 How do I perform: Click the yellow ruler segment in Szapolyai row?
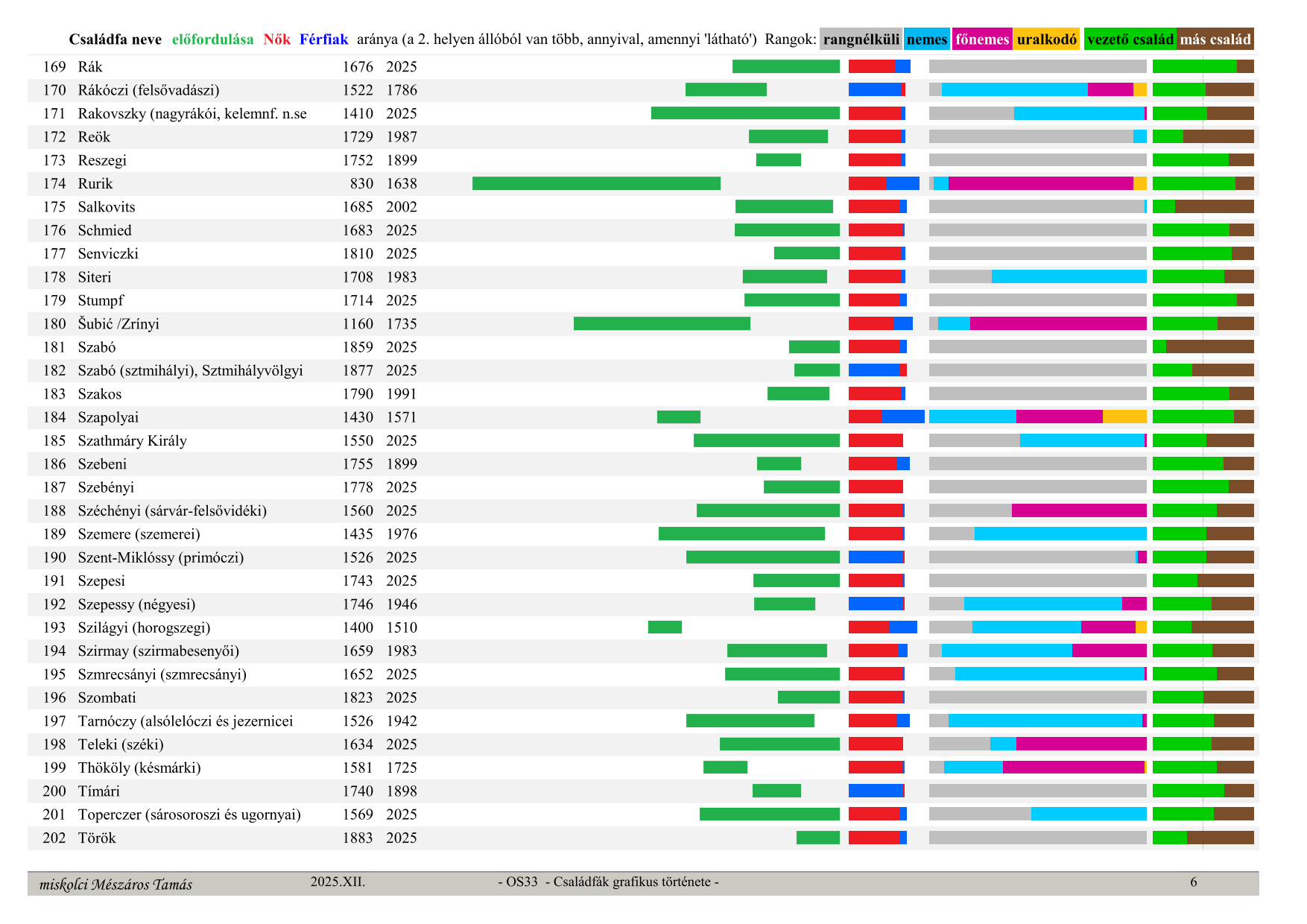pos(1124,417)
